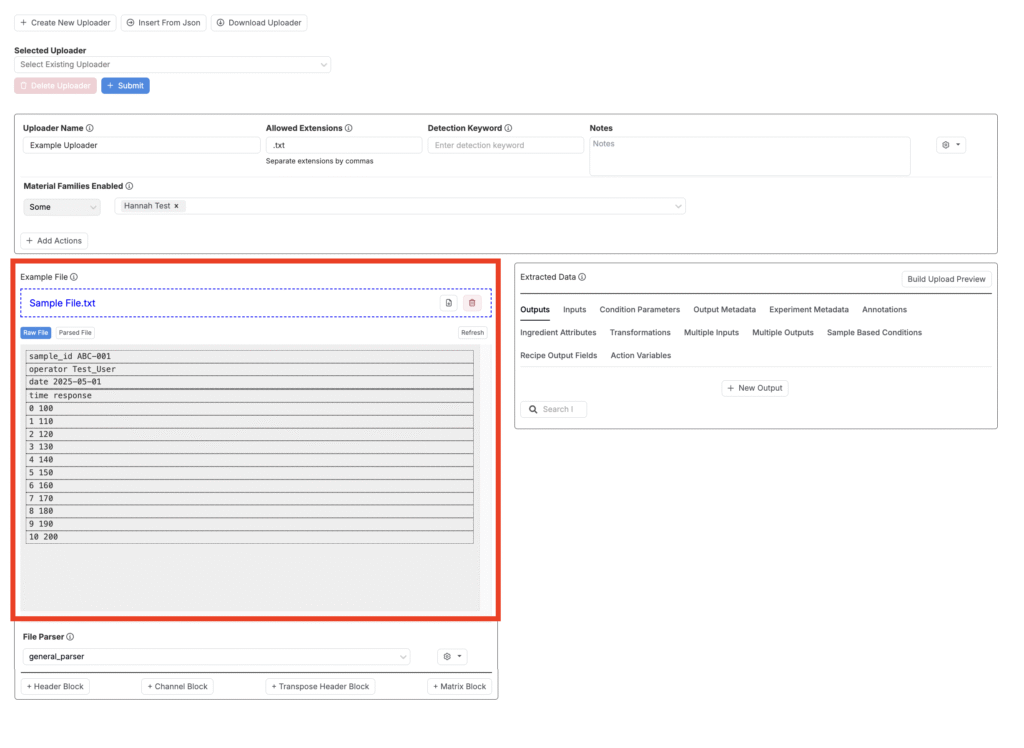Image resolution: width=1024 pixels, height=748 pixels.
Task: Switch the view to Parsed File
Action: coord(75,333)
